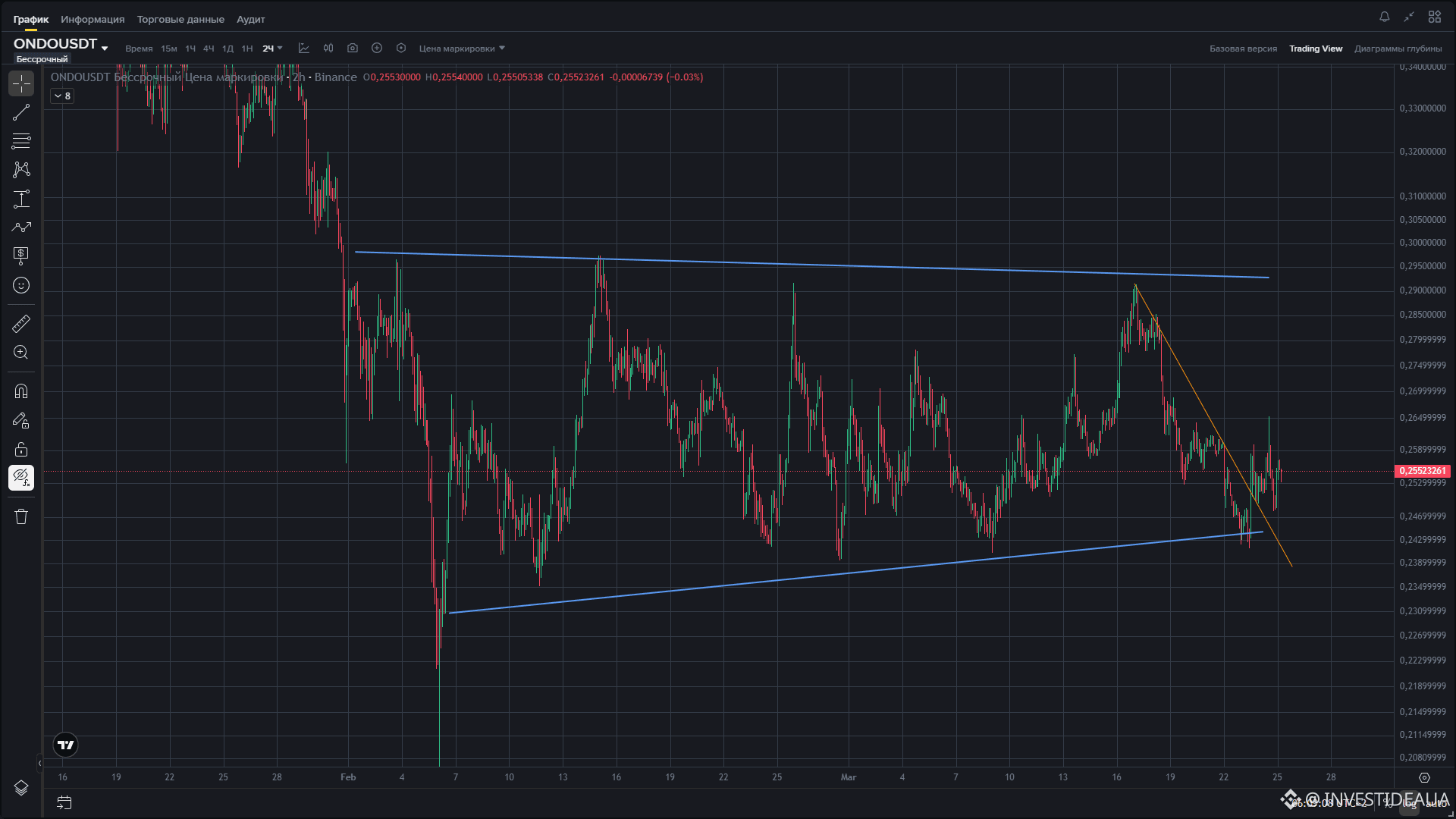Open the Информация tab

(93, 20)
